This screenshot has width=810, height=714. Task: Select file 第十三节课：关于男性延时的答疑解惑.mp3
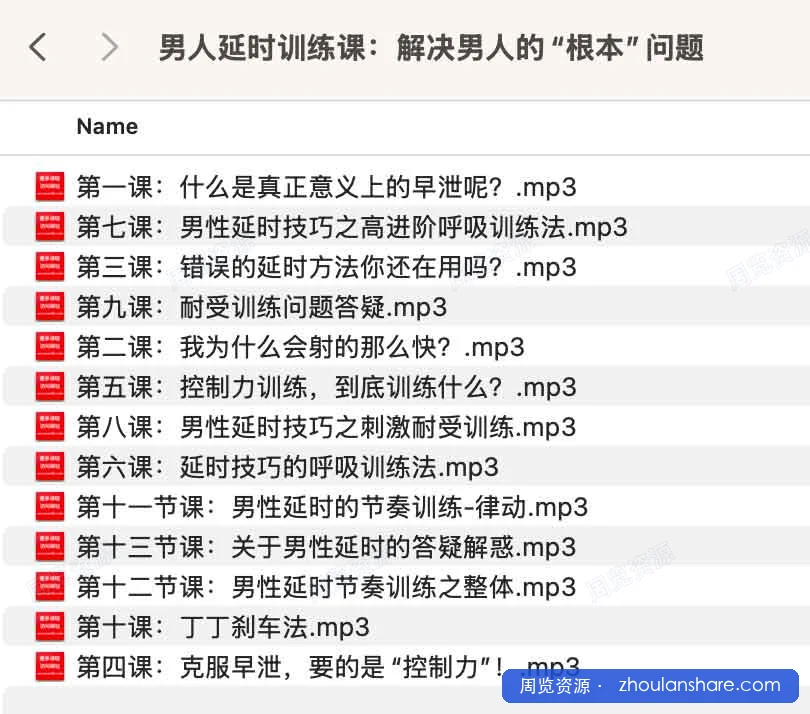pyautogui.click(x=326, y=547)
